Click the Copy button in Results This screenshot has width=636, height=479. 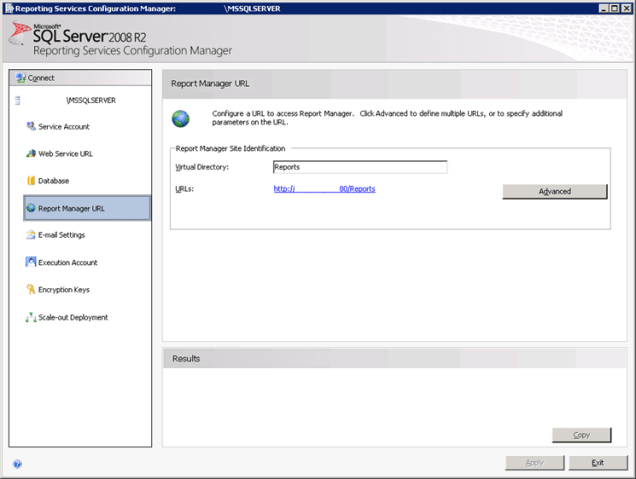(581, 435)
